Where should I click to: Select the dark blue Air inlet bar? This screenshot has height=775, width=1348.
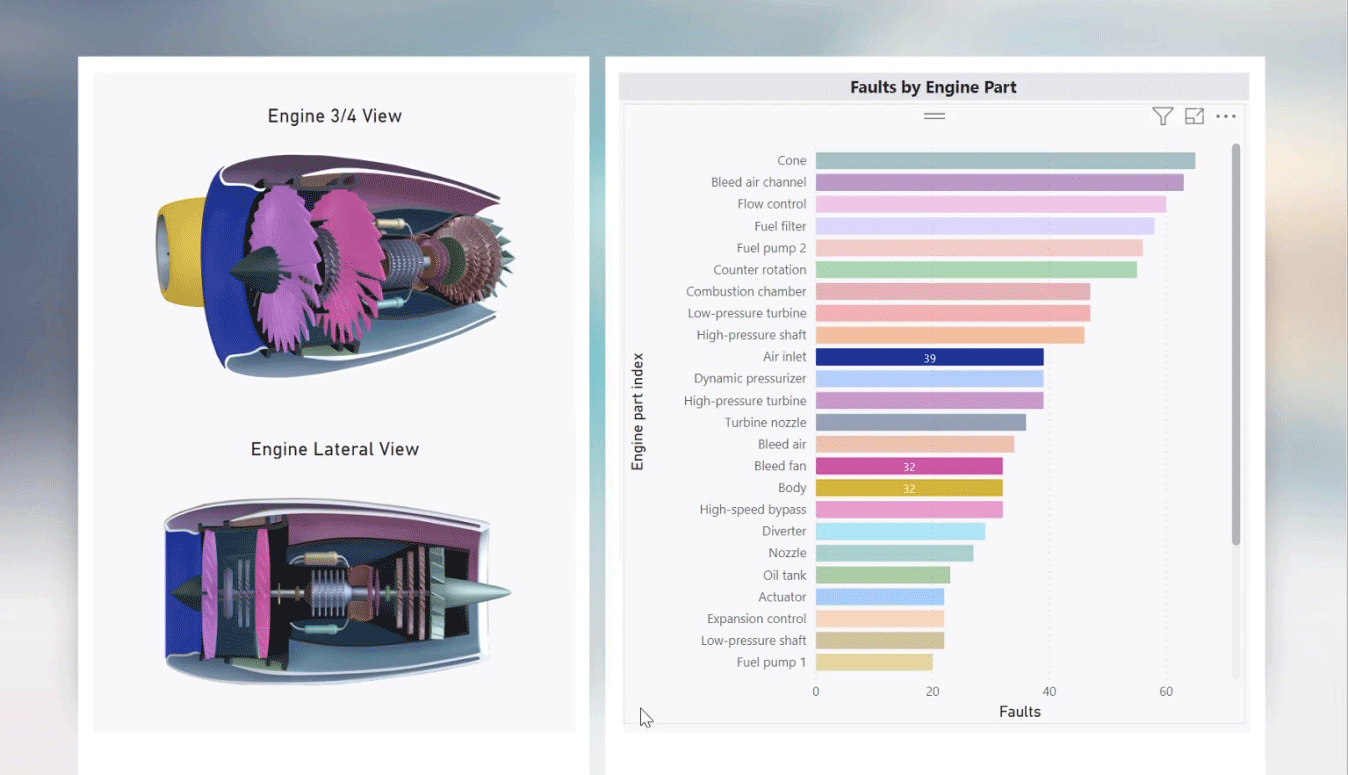tap(929, 357)
